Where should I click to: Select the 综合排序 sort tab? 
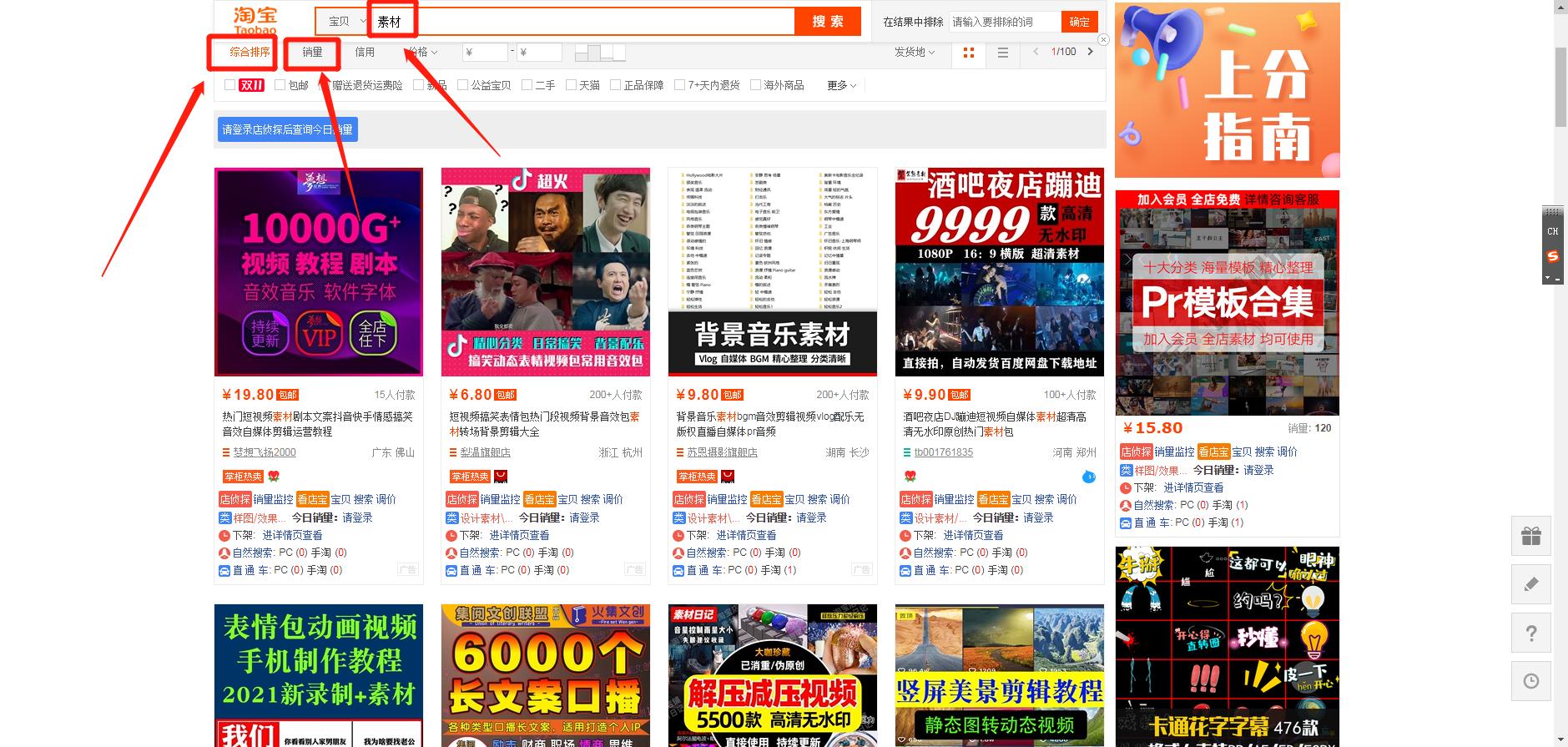(250, 52)
